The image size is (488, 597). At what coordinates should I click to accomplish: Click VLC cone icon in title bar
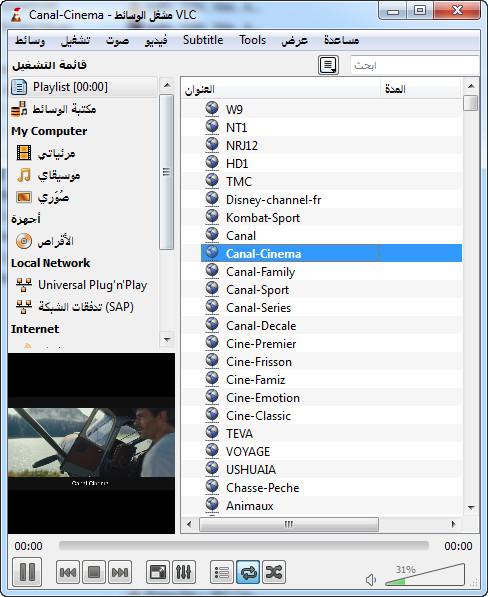[x=16, y=14]
